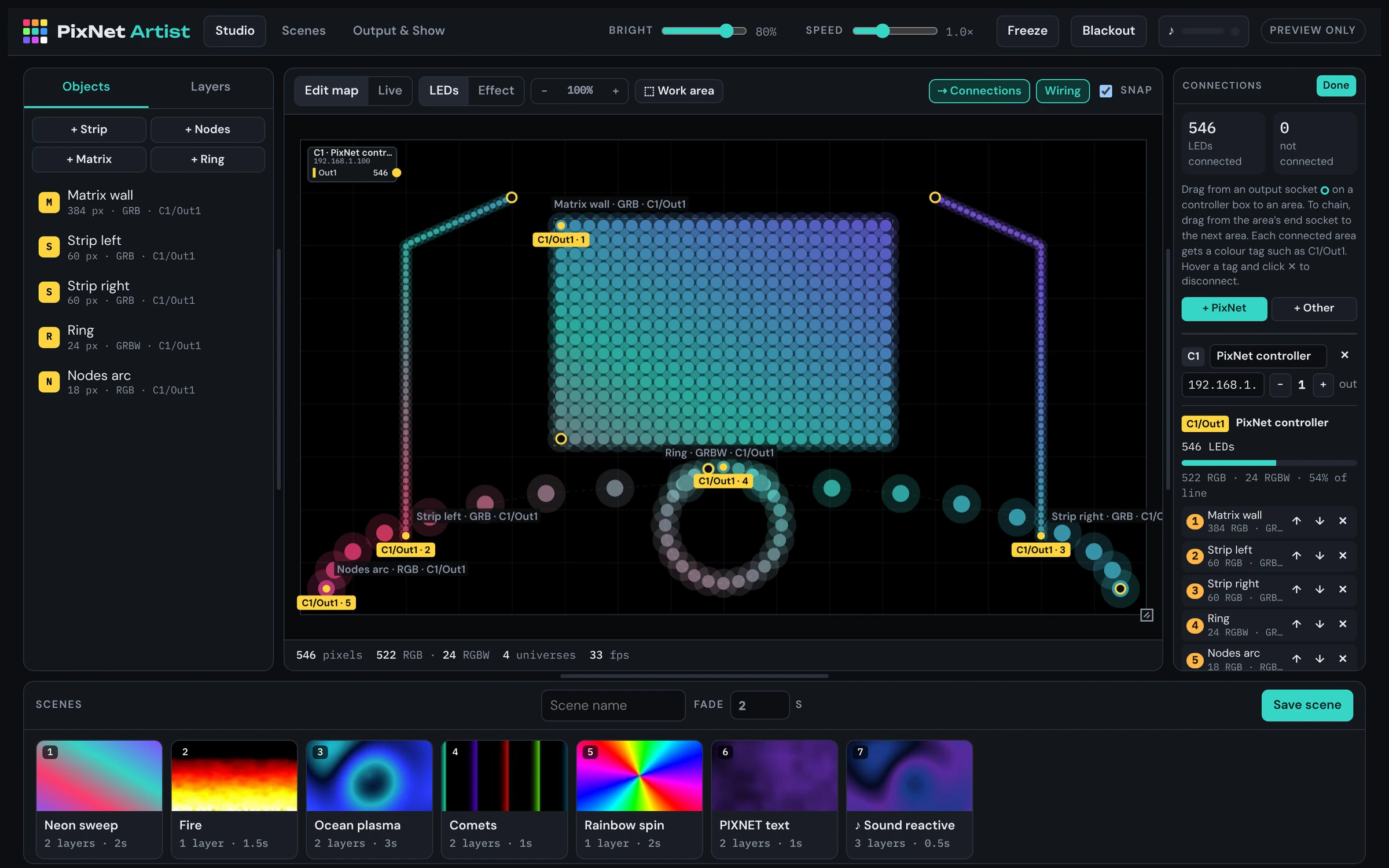Screen dimensions: 1389x868
Task: Move Matrix wall up in chain order
Action: [1296, 521]
